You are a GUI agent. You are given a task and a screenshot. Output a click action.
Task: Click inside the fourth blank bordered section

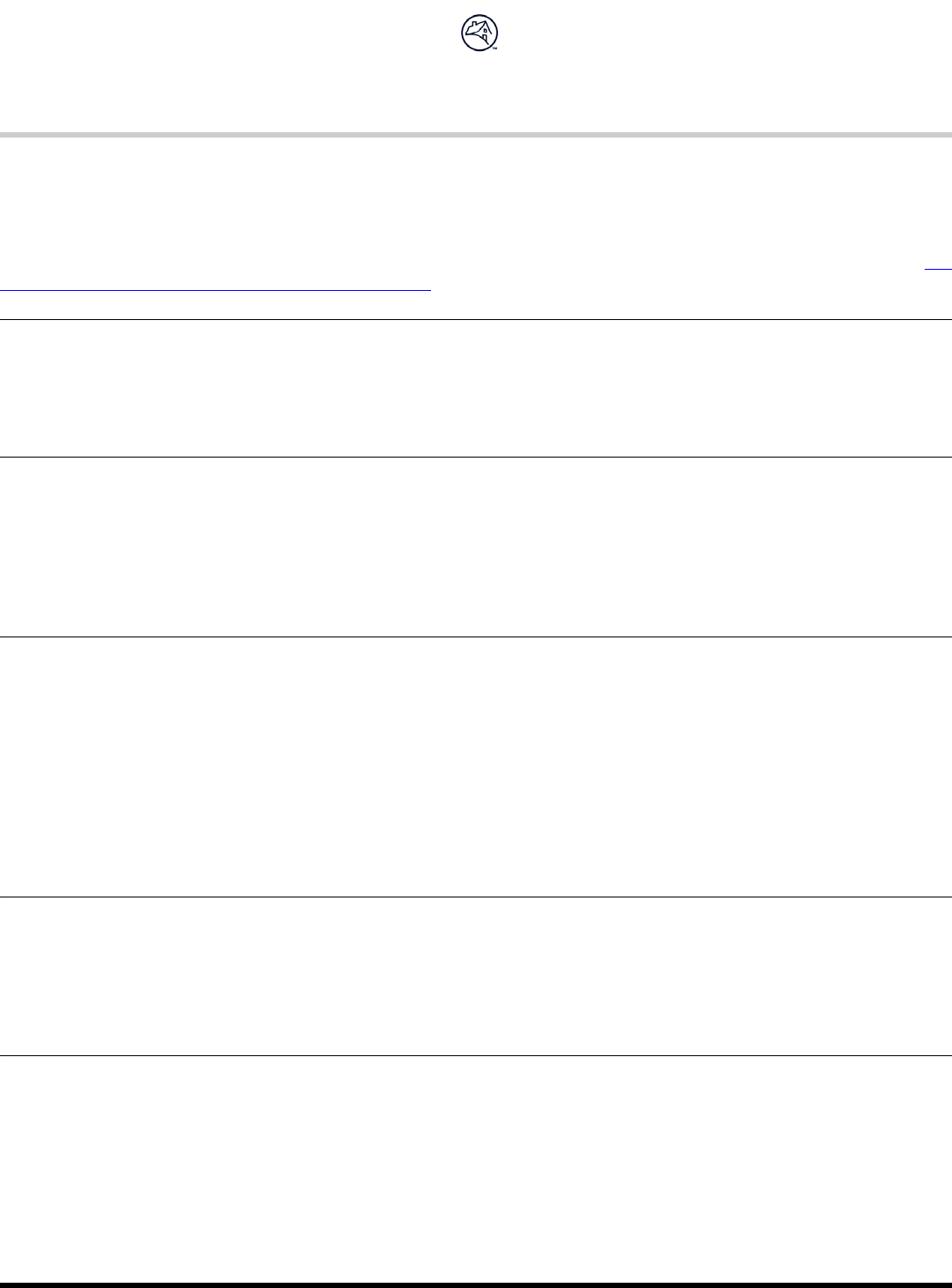(x=476, y=976)
